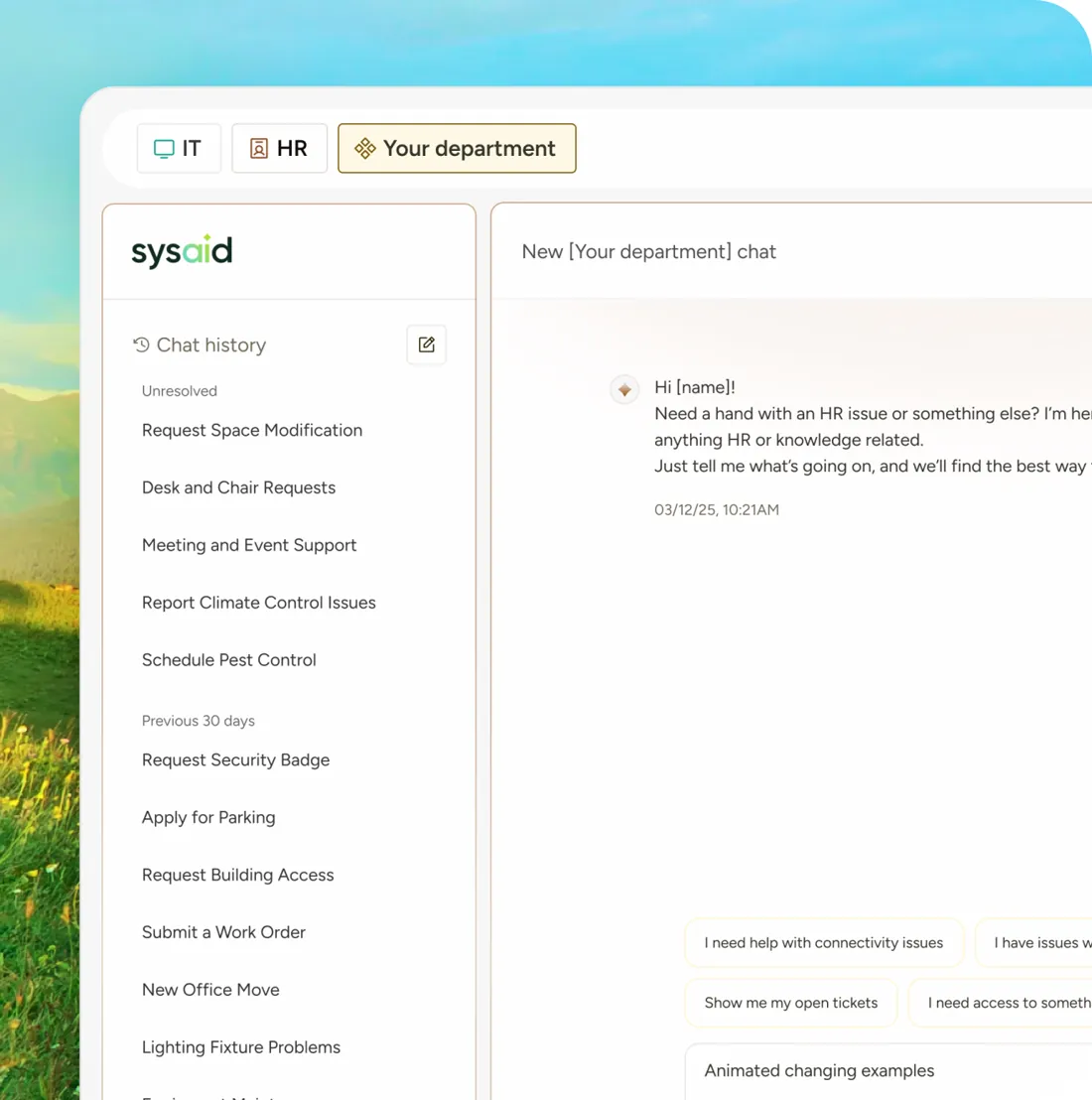Open Request Space Modification chat
Image resolution: width=1092 pixels, height=1100 pixels.
click(x=252, y=430)
